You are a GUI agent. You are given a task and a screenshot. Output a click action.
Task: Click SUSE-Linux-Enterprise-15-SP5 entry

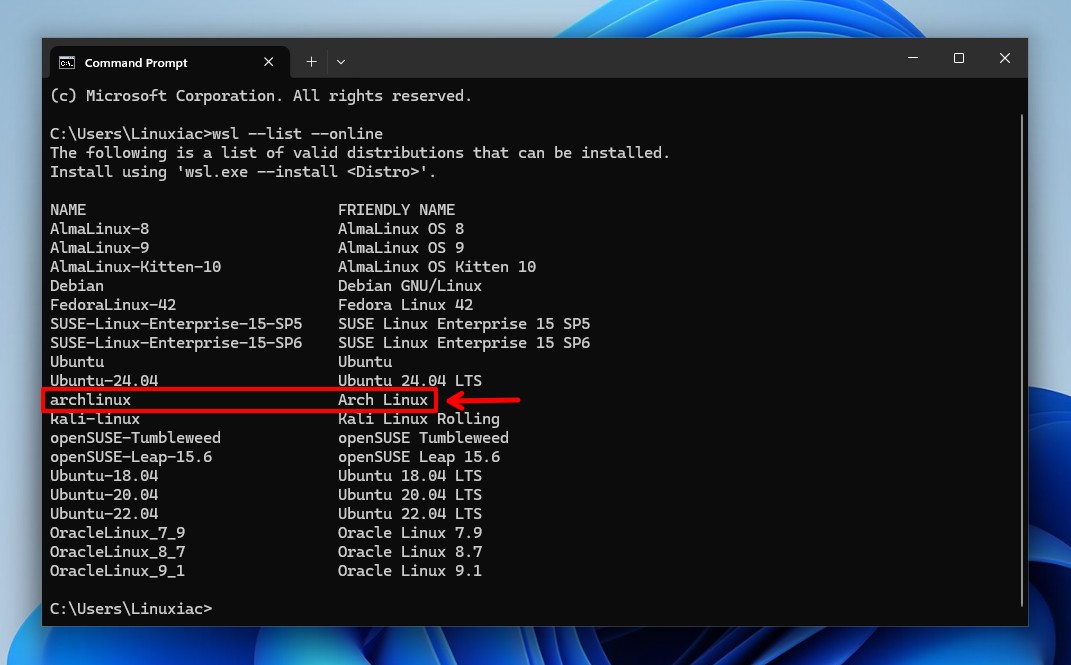(x=176, y=324)
